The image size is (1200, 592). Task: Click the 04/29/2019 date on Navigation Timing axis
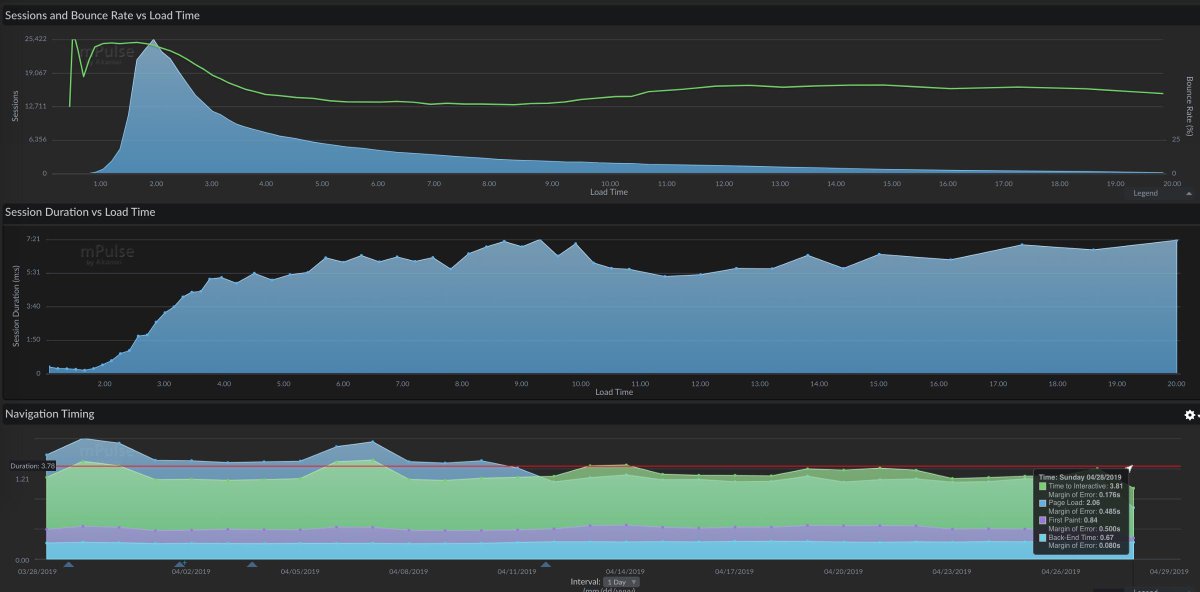pyautogui.click(x=1168, y=572)
